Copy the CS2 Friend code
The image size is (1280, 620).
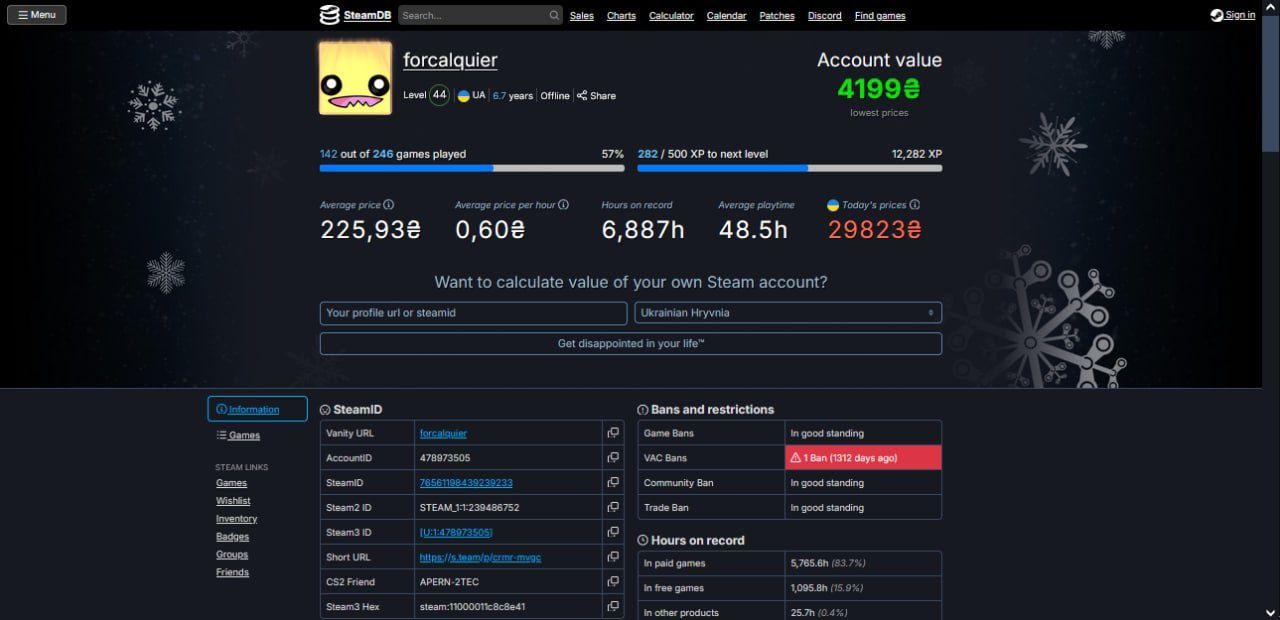coord(613,582)
